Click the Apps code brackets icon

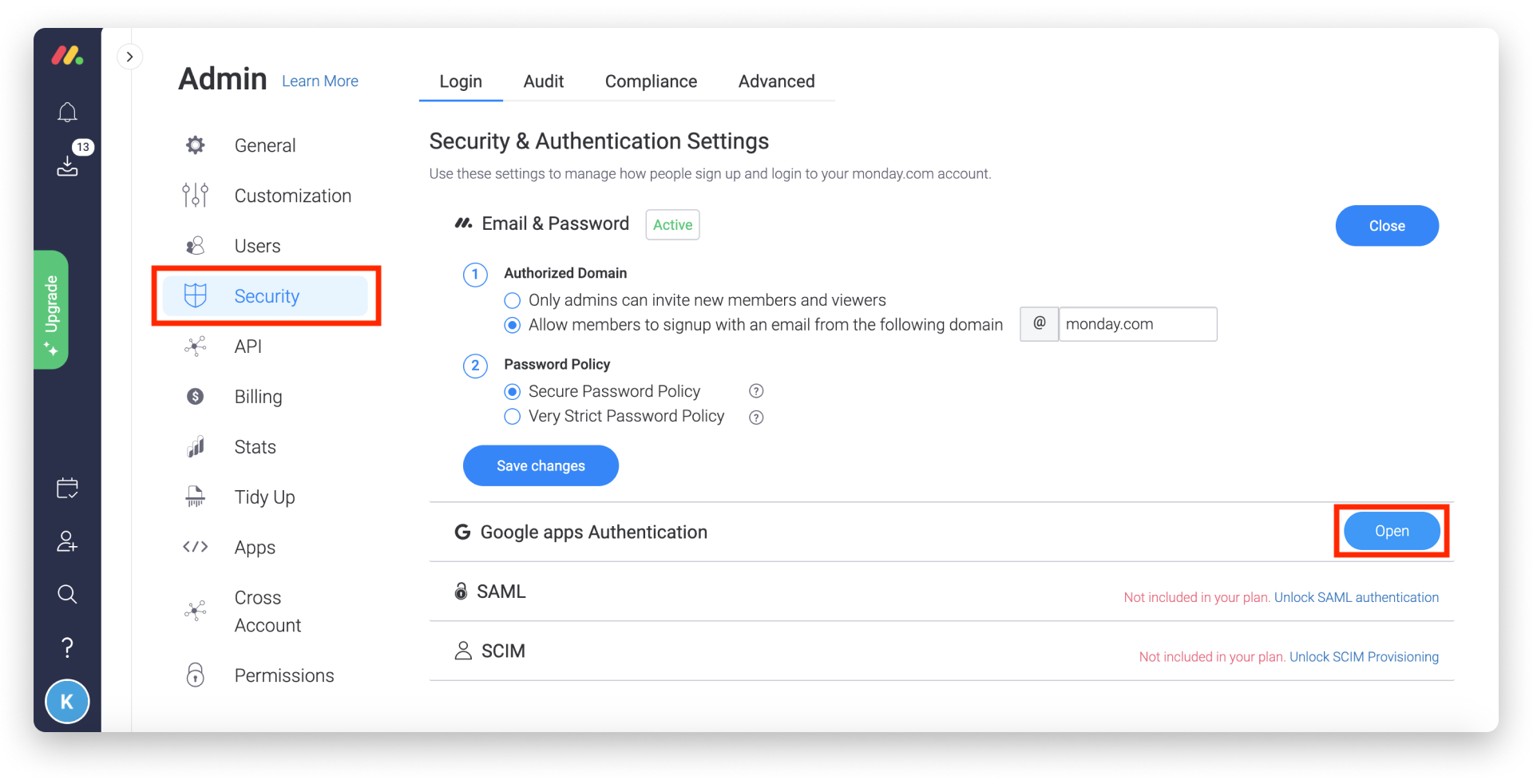[196, 547]
